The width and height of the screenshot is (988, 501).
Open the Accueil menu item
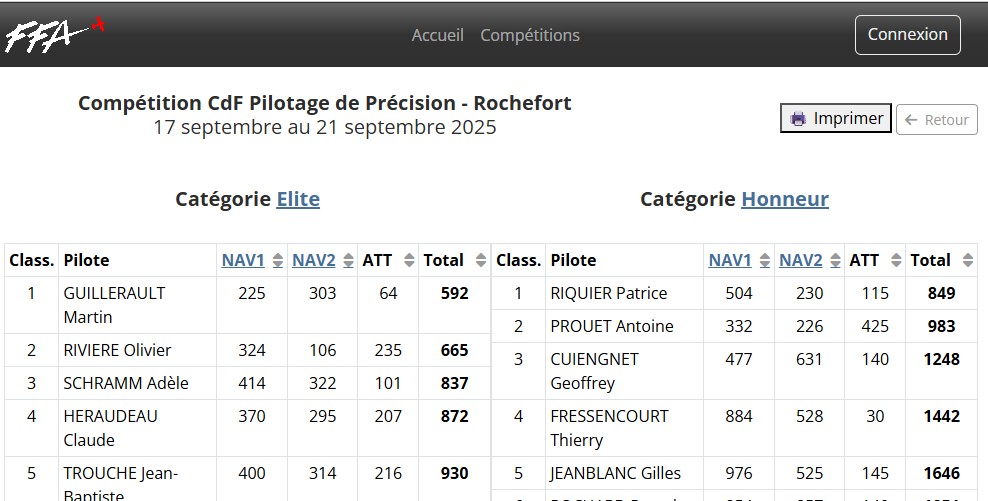[438, 35]
